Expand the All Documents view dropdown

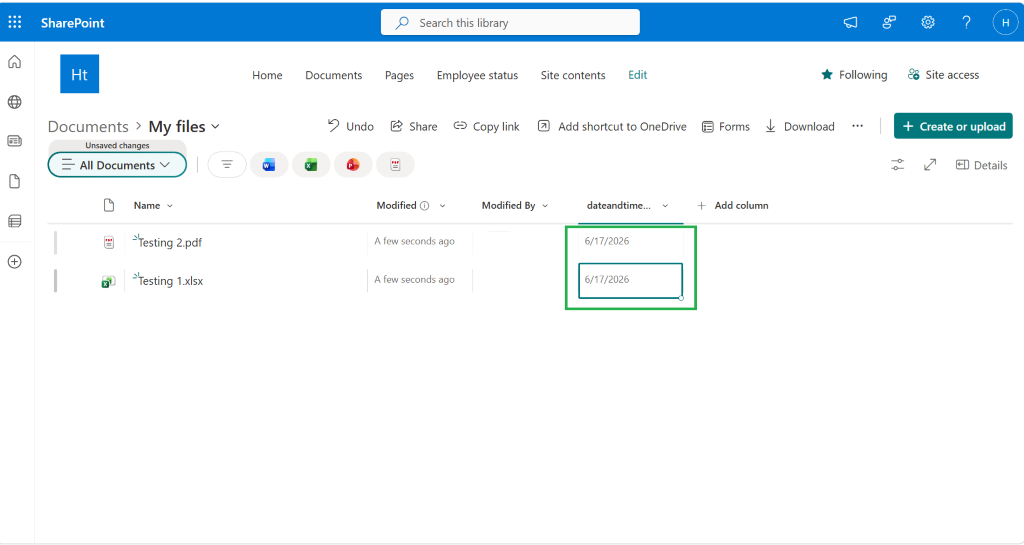pyautogui.click(x=118, y=165)
